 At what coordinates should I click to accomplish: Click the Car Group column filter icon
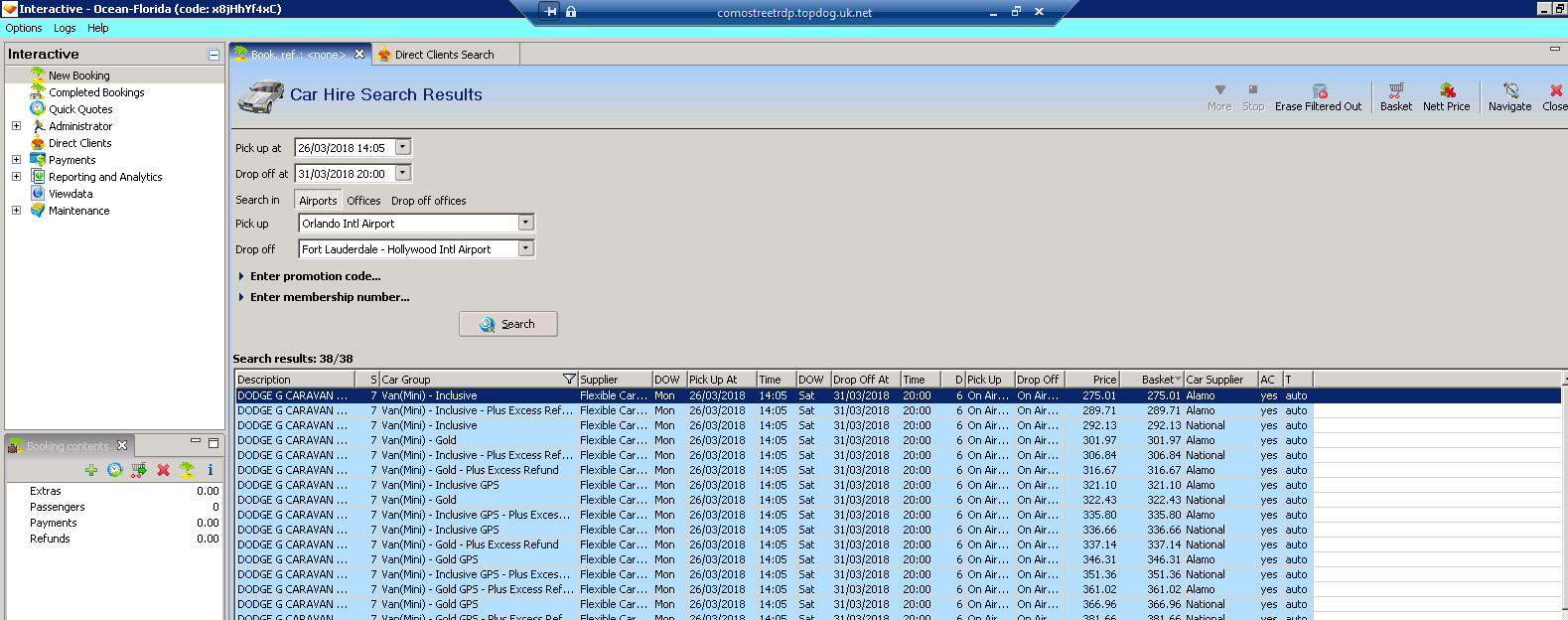[x=569, y=380]
